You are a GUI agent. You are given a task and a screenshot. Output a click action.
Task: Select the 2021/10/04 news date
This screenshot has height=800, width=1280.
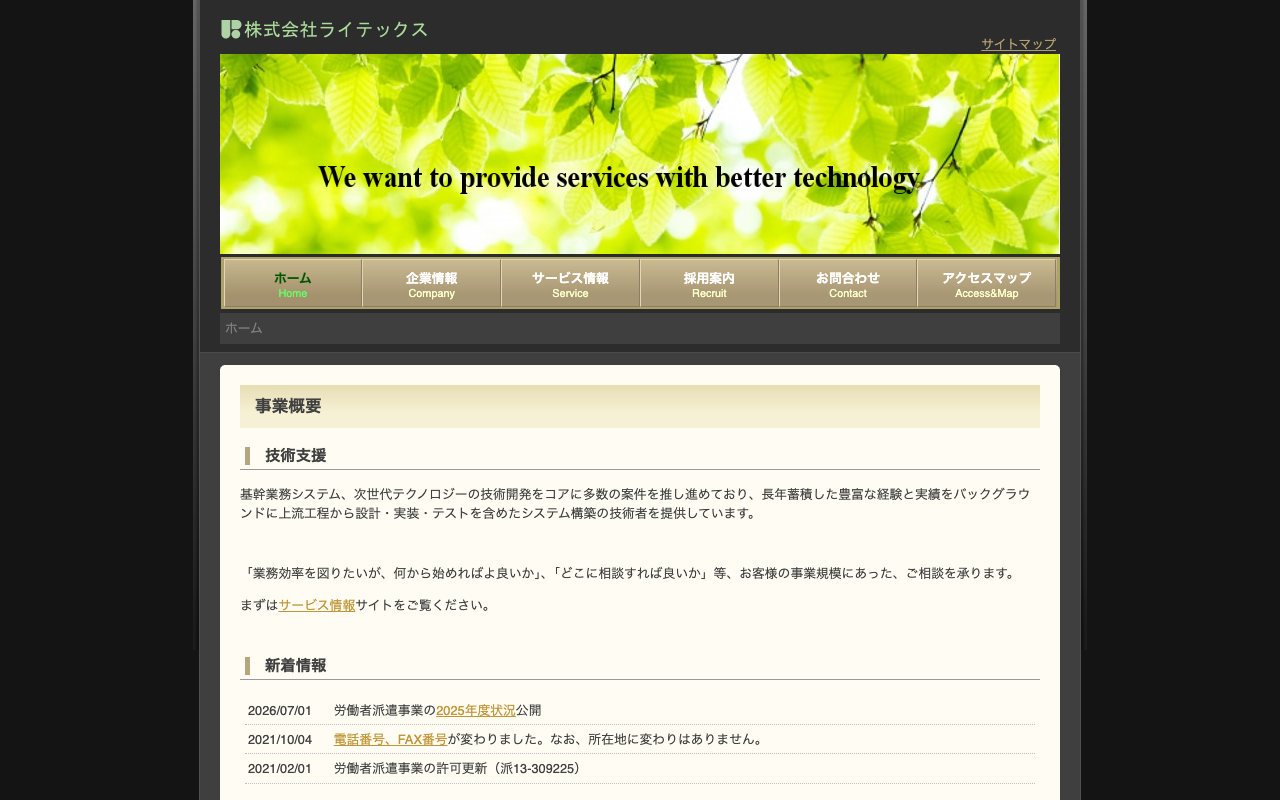coord(280,739)
